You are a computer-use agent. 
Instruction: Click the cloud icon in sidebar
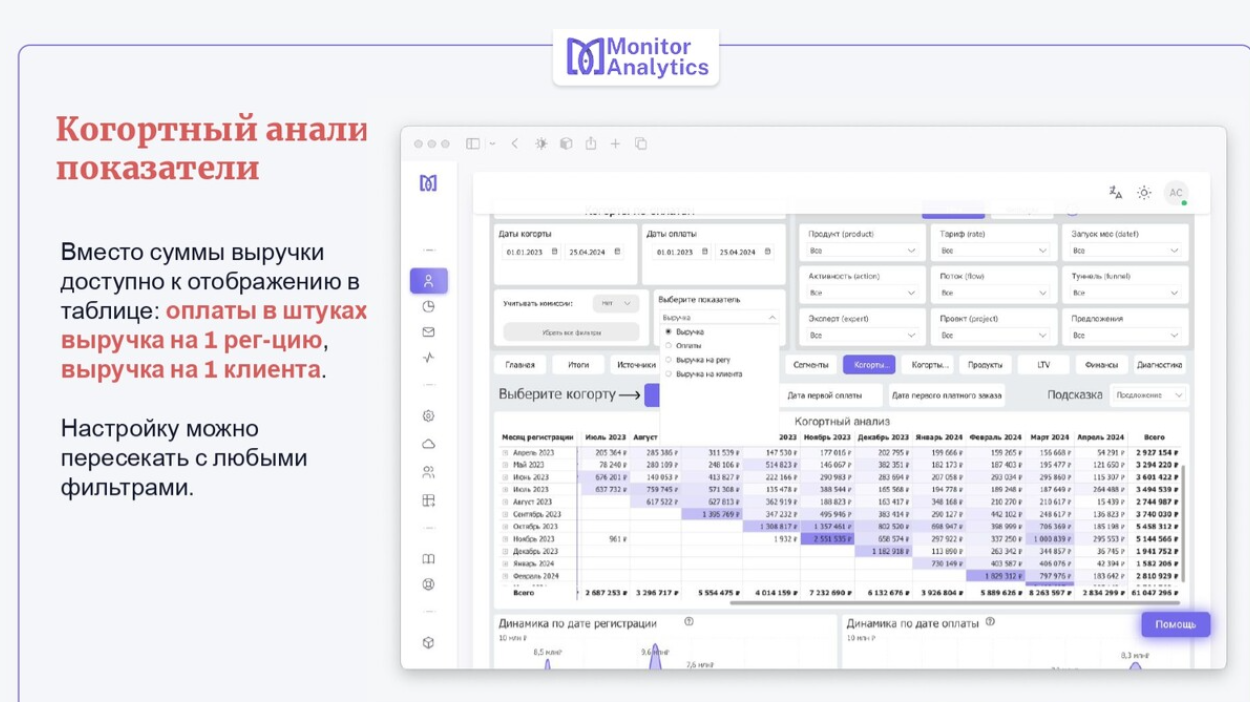pos(428,444)
